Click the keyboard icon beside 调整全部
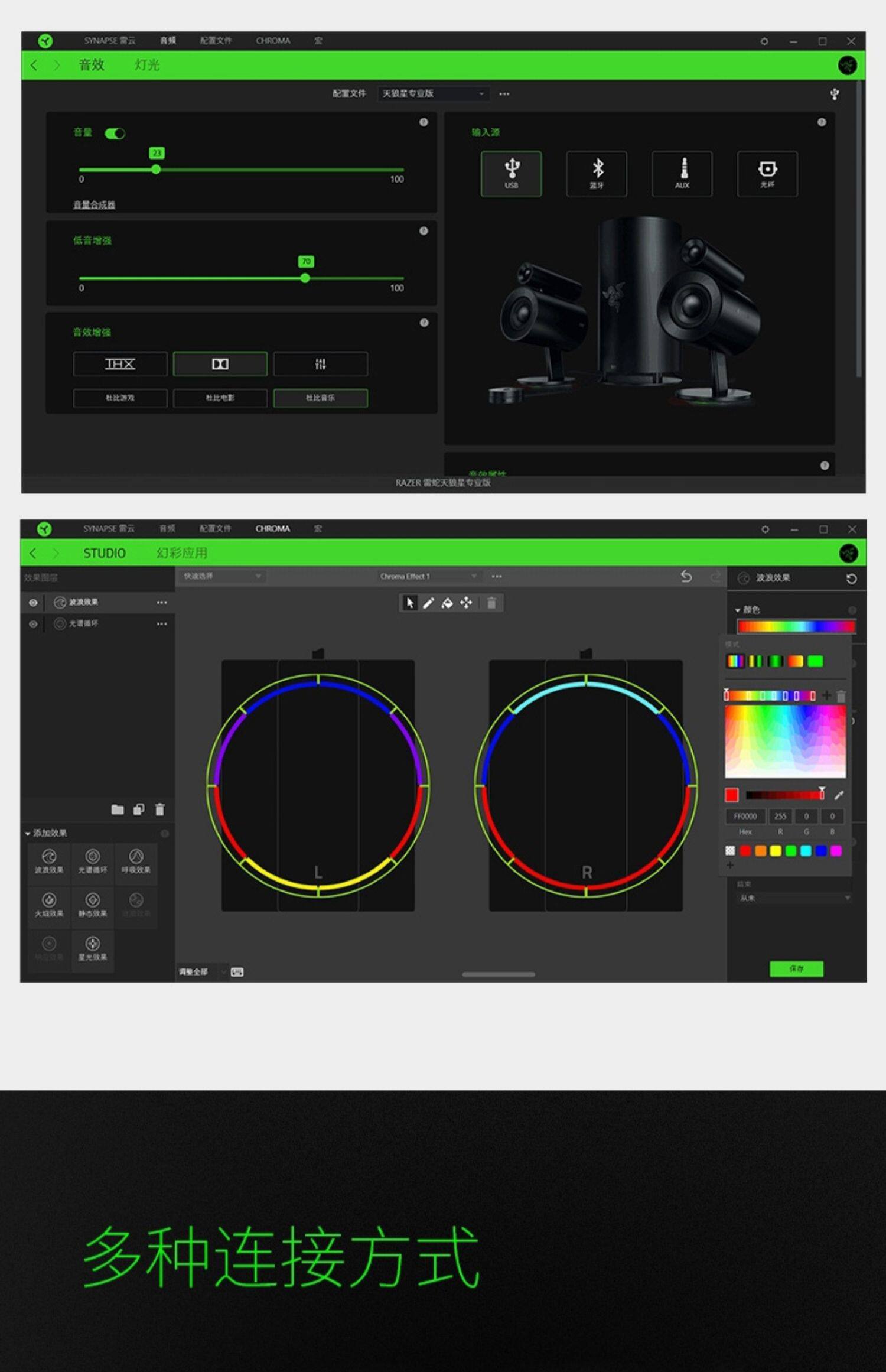 (x=237, y=972)
